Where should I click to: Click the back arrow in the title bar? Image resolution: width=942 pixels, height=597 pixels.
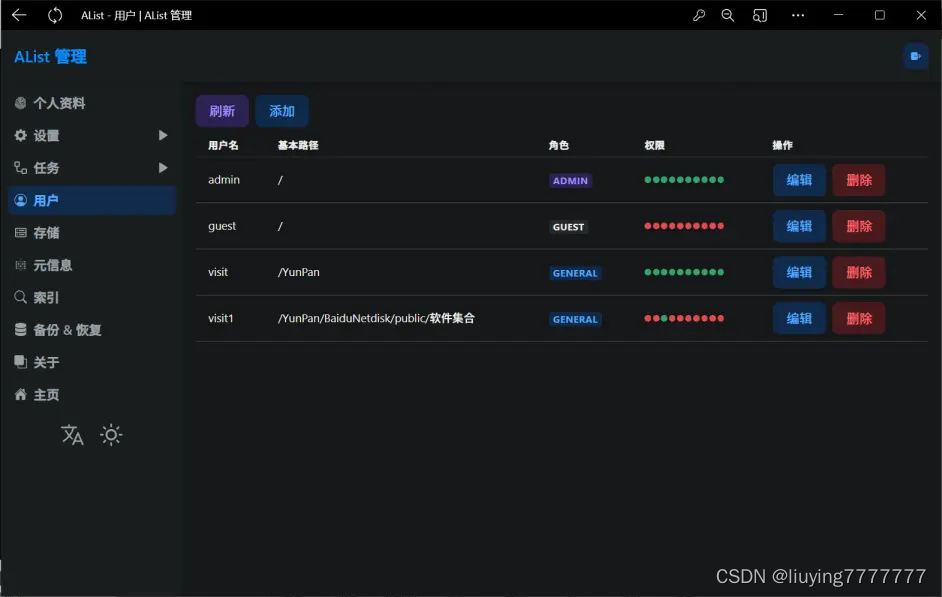point(18,15)
